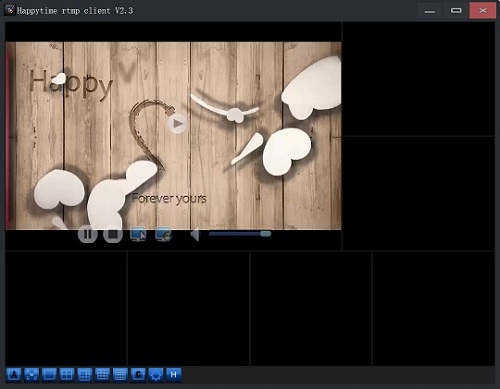Image resolution: width=500 pixels, height=389 pixels.
Task: Select the bottom-left empty video panel
Action: (66, 309)
